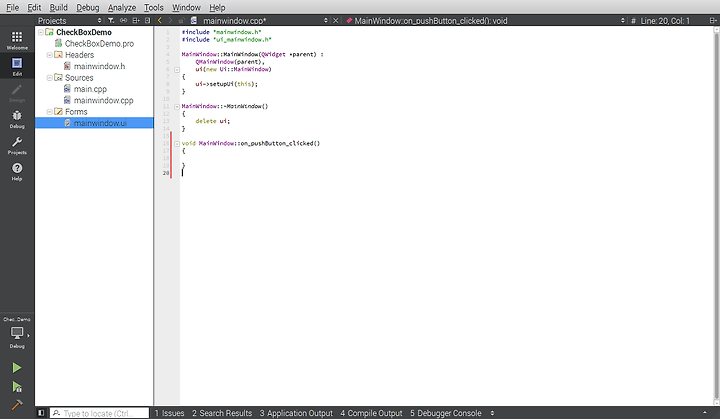Click the Type to locate search field
This screenshot has height=419, width=720.
(x=100, y=413)
